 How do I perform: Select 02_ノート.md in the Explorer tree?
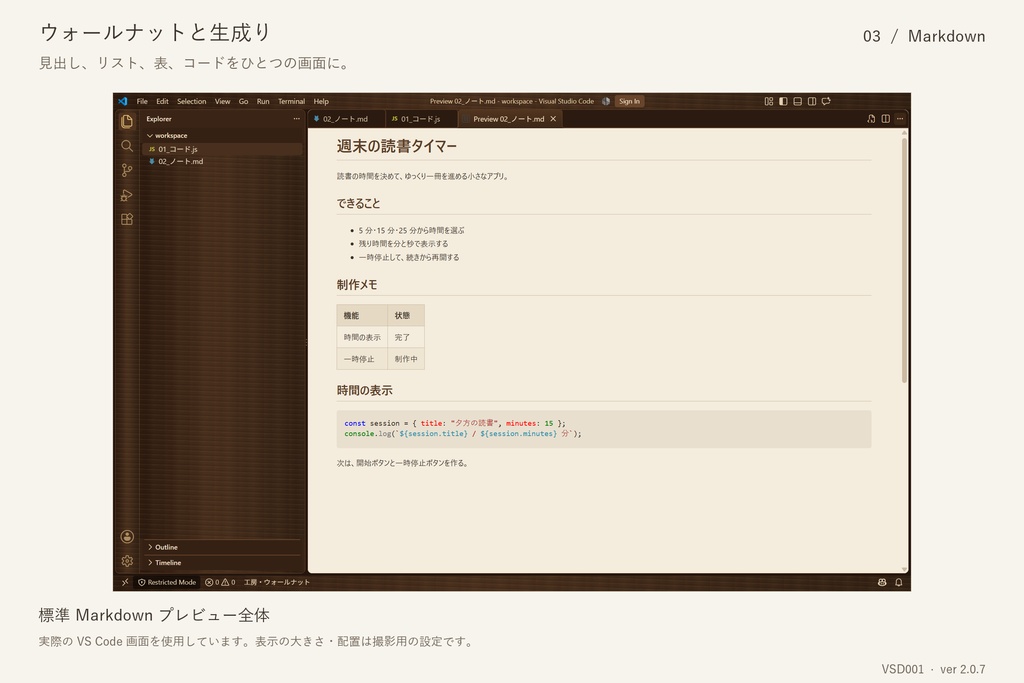222,161
